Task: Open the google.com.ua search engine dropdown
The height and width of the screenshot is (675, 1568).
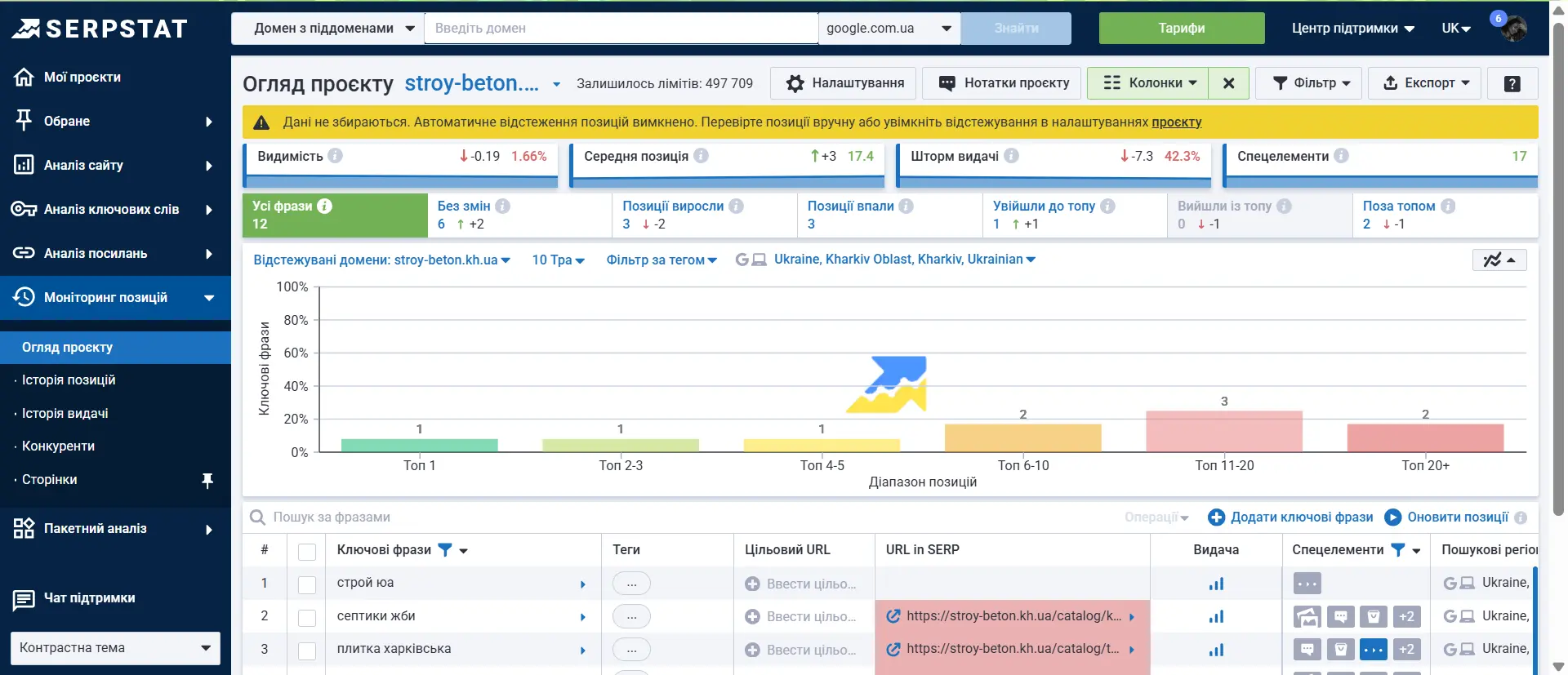Action: click(x=889, y=29)
